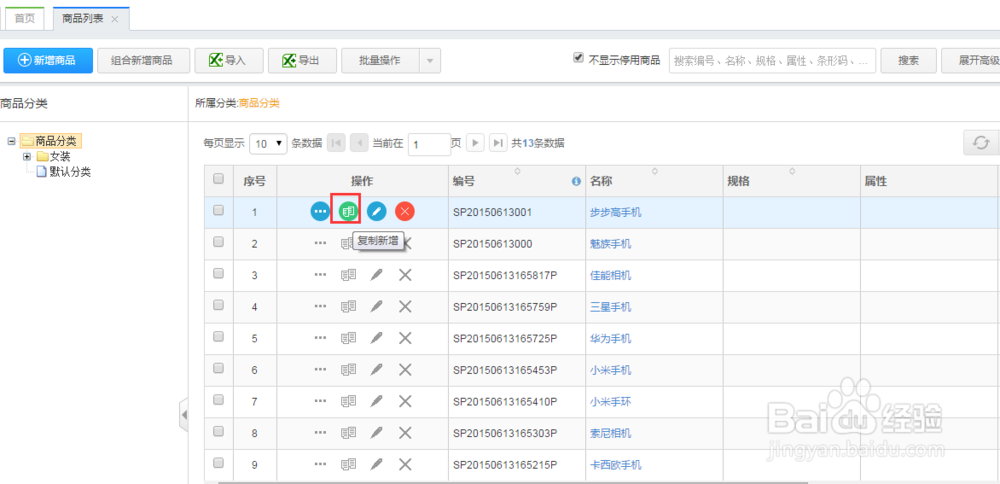Copy-add the 索尼相机 product in row 8
1000x484 pixels.
coord(348,432)
